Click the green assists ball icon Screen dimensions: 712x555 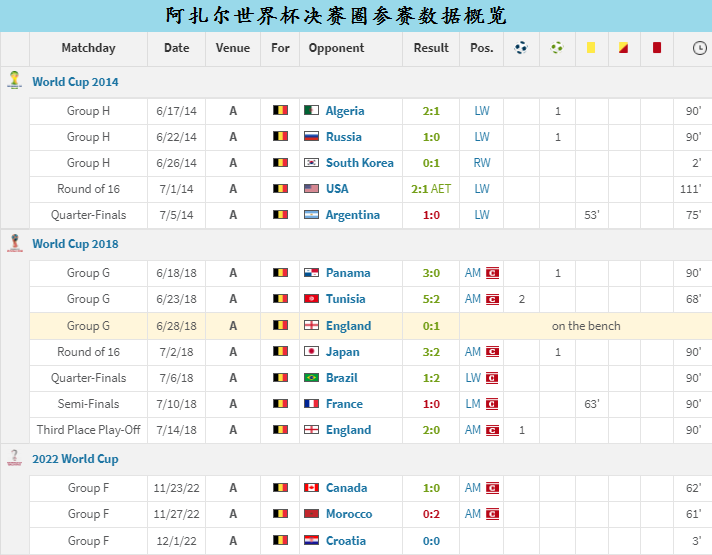click(557, 47)
